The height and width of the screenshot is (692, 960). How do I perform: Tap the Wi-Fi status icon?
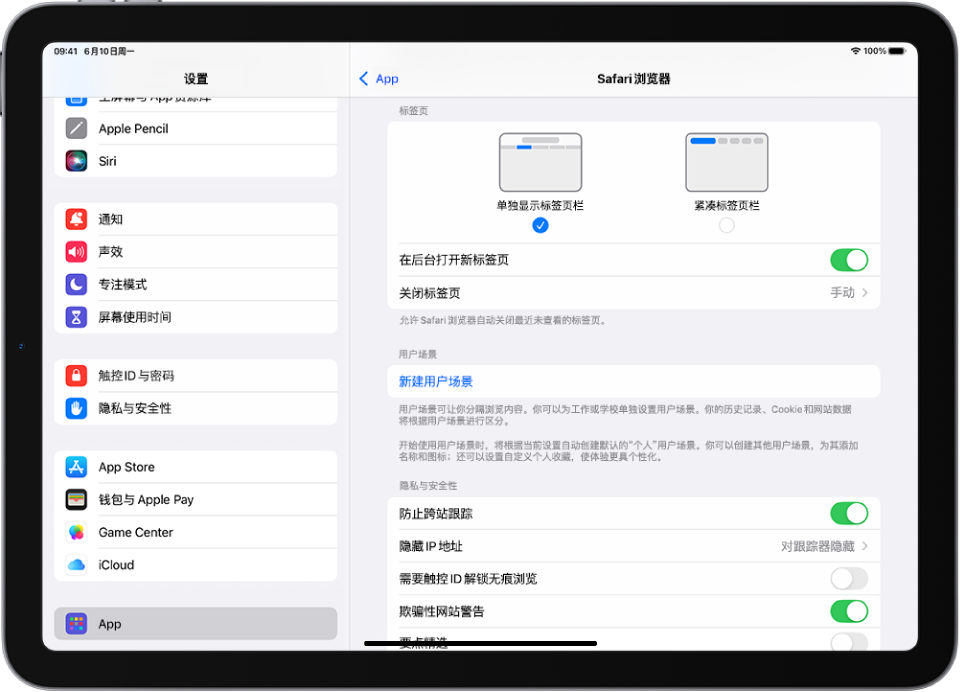(x=855, y=51)
